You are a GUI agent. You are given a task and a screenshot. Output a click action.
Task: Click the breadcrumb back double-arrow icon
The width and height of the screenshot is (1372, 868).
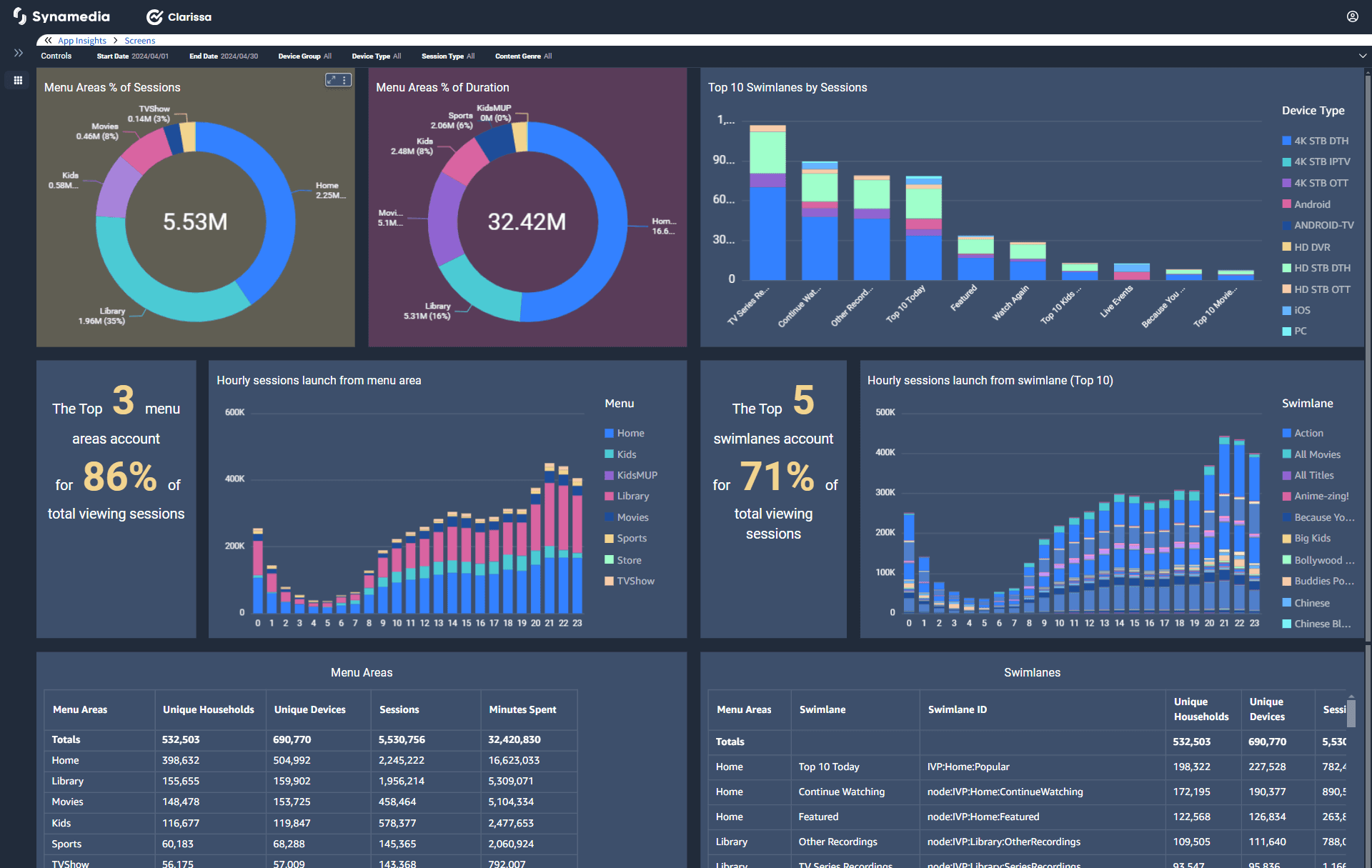point(48,41)
